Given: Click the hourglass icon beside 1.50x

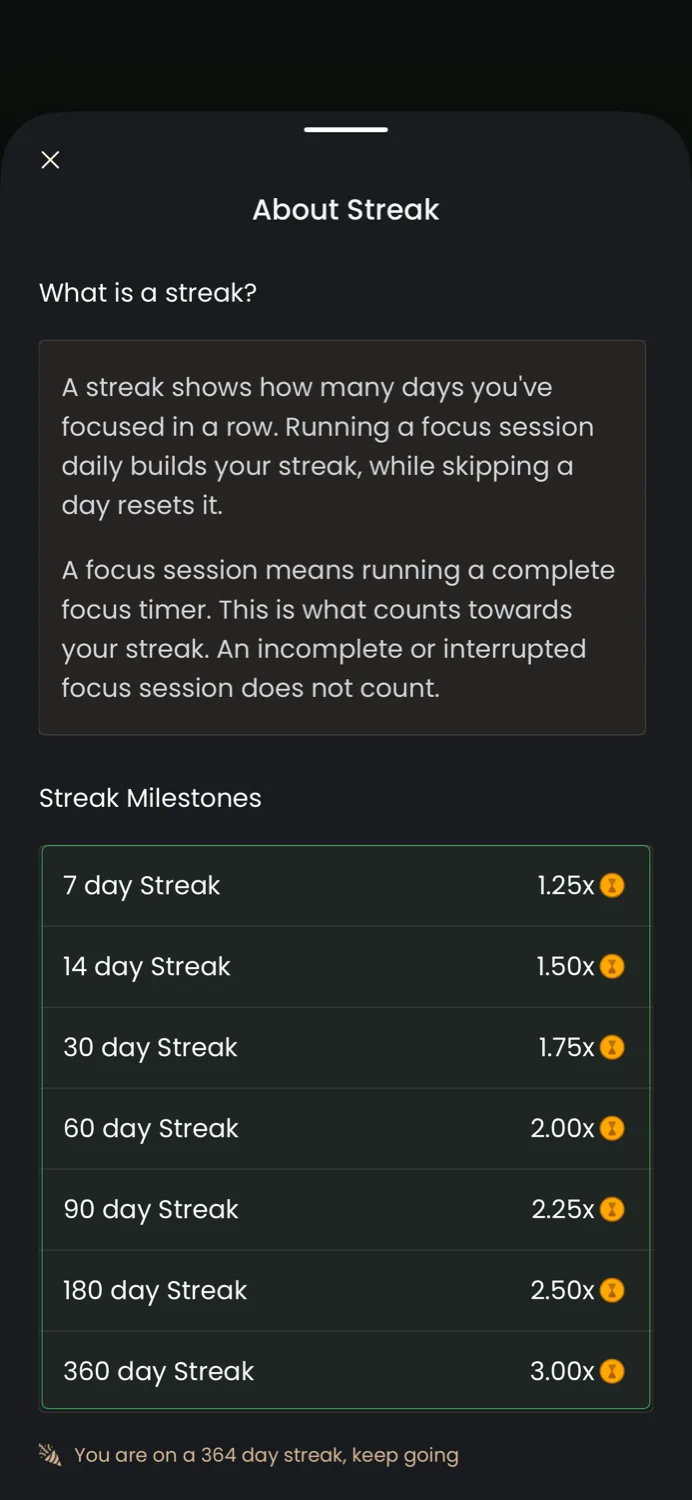Looking at the screenshot, I should [612, 966].
